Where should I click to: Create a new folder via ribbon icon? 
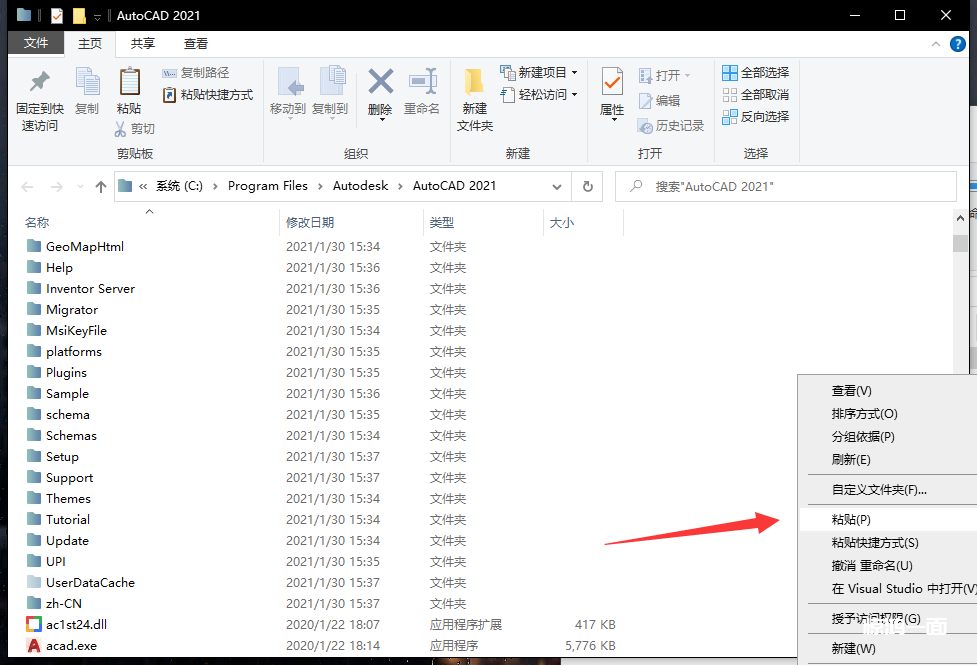(474, 83)
